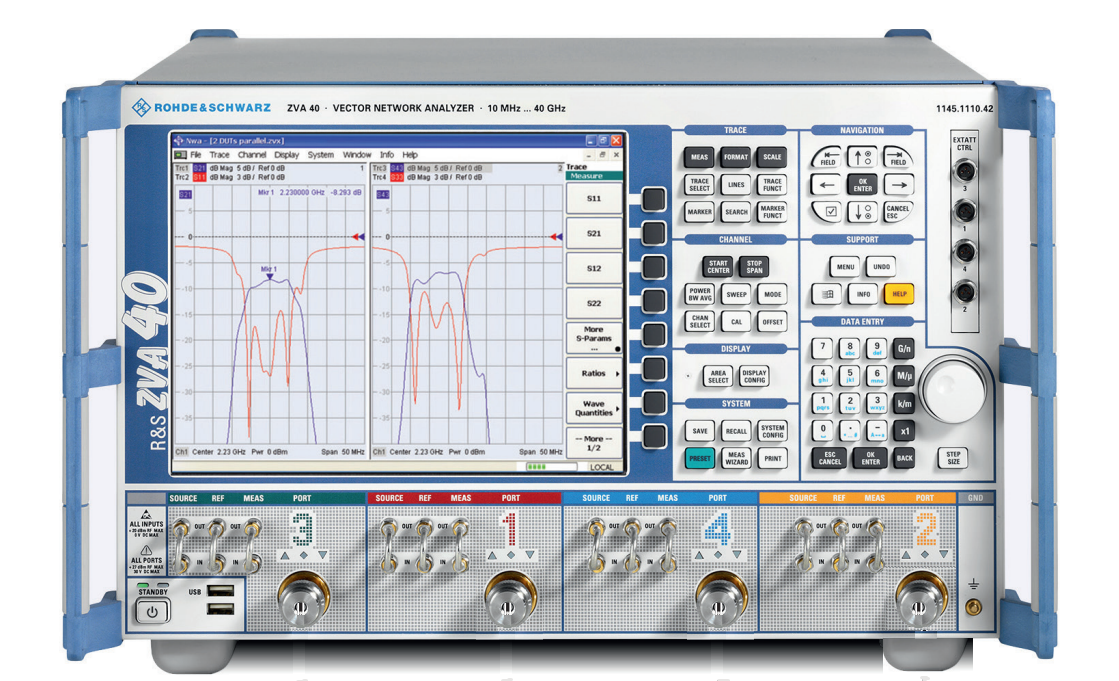1119x681 pixels.
Task: Open the Channel menu
Action: pos(252,155)
